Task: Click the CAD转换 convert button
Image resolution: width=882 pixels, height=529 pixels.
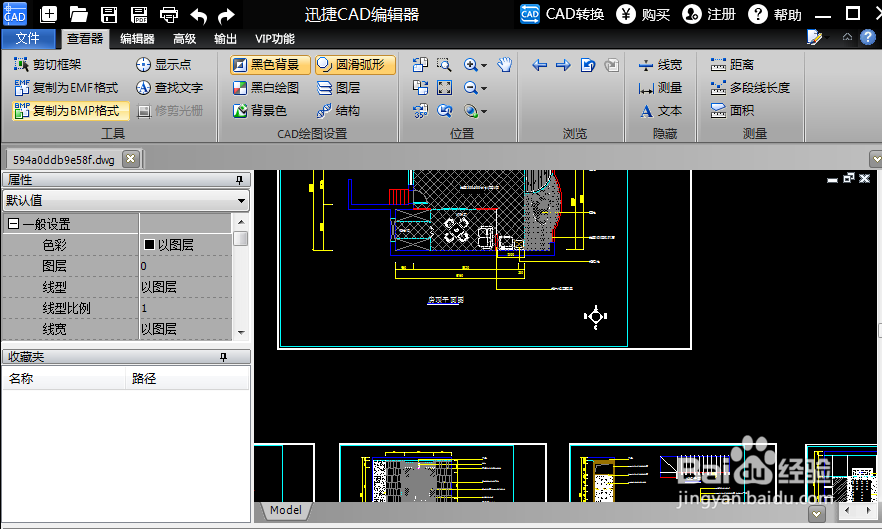Action: click(x=562, y=14)
